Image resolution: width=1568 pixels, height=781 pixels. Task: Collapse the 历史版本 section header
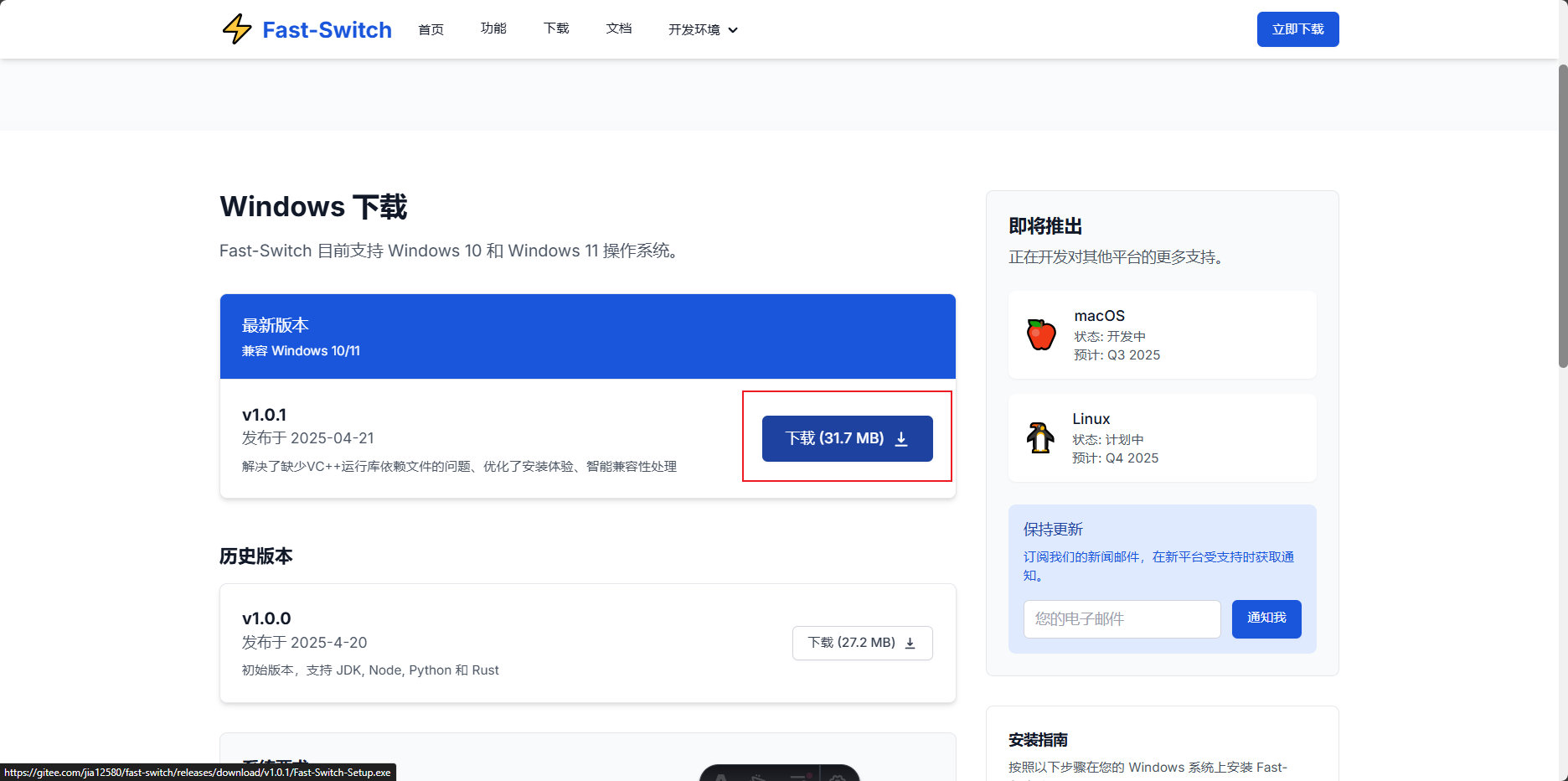click(255, 556)
